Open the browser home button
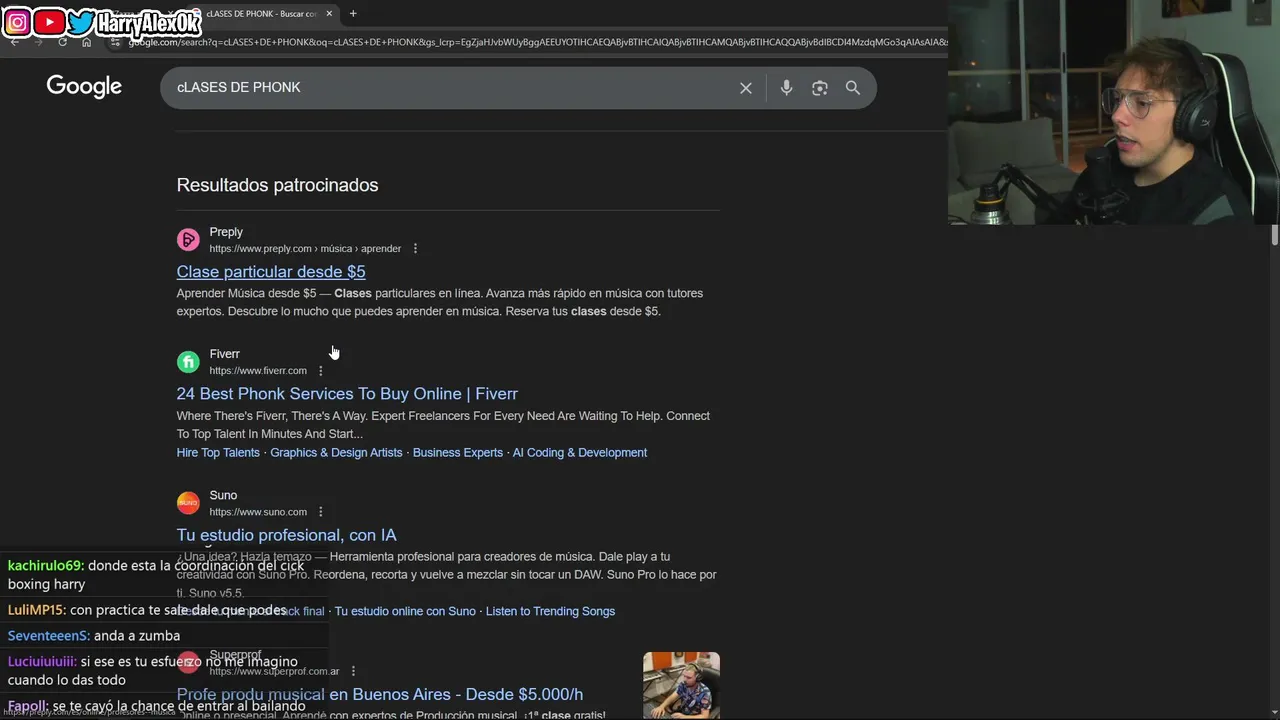Viewport: 1280px width, 720px height. click(x=86, y=42)
